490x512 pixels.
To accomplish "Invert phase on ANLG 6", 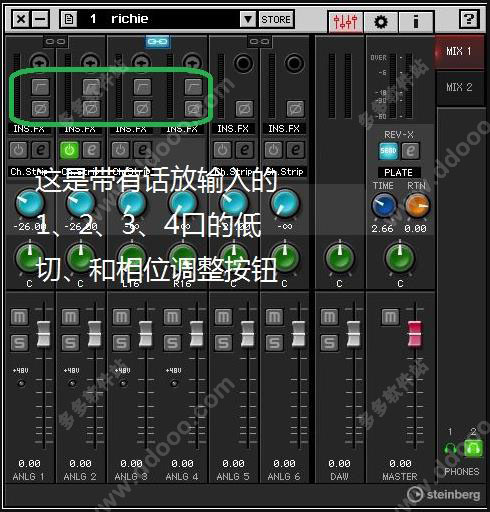I will 295,109.
